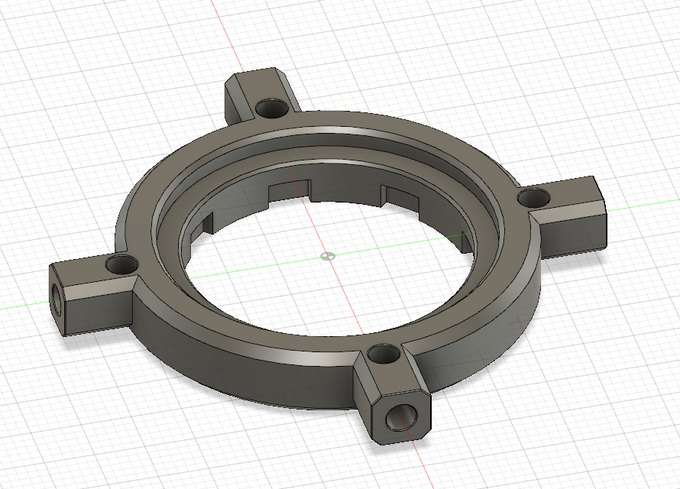680x489 pixels.
Task: Select the vertical hole in the rear lug
Action: coord(272,108)
